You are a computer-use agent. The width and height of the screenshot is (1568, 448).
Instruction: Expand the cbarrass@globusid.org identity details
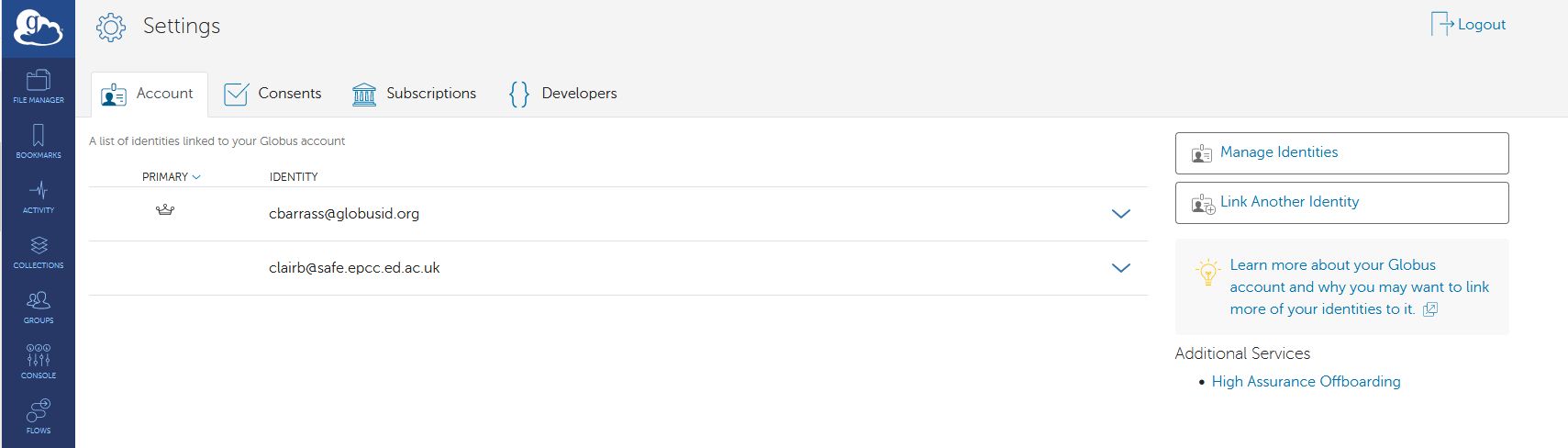1120,214
